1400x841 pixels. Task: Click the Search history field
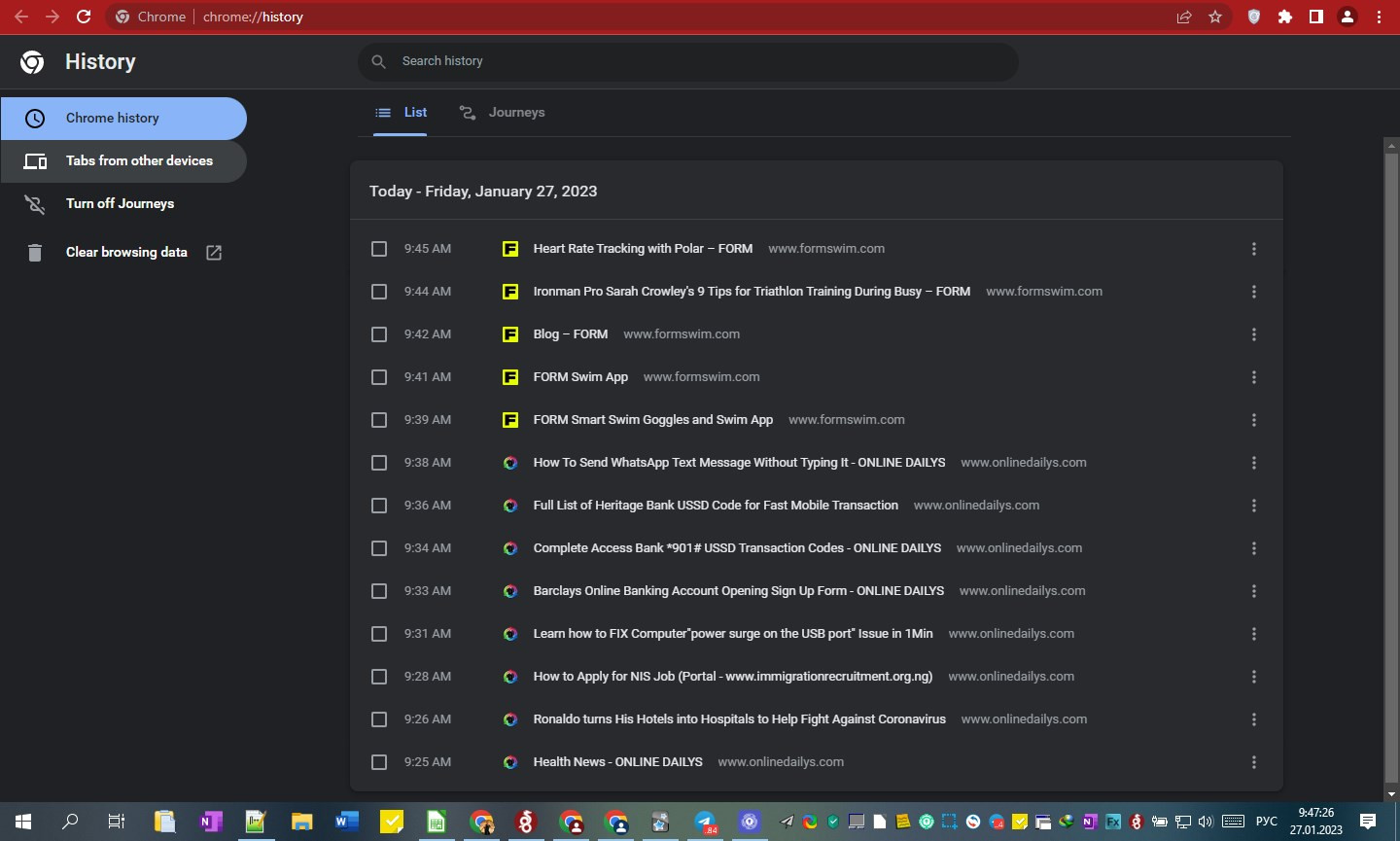pos(688,61)
